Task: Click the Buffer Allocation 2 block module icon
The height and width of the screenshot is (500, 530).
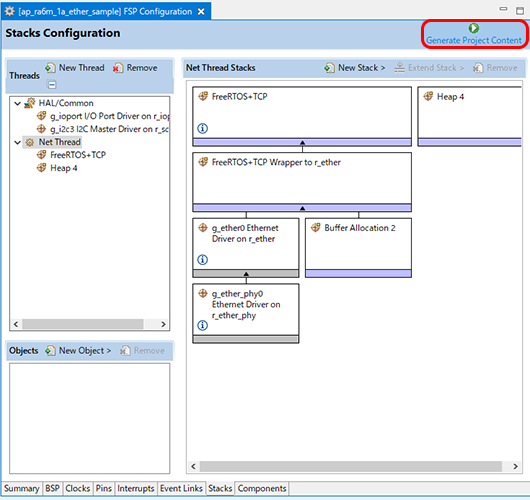Action: [x=316, y=228]
